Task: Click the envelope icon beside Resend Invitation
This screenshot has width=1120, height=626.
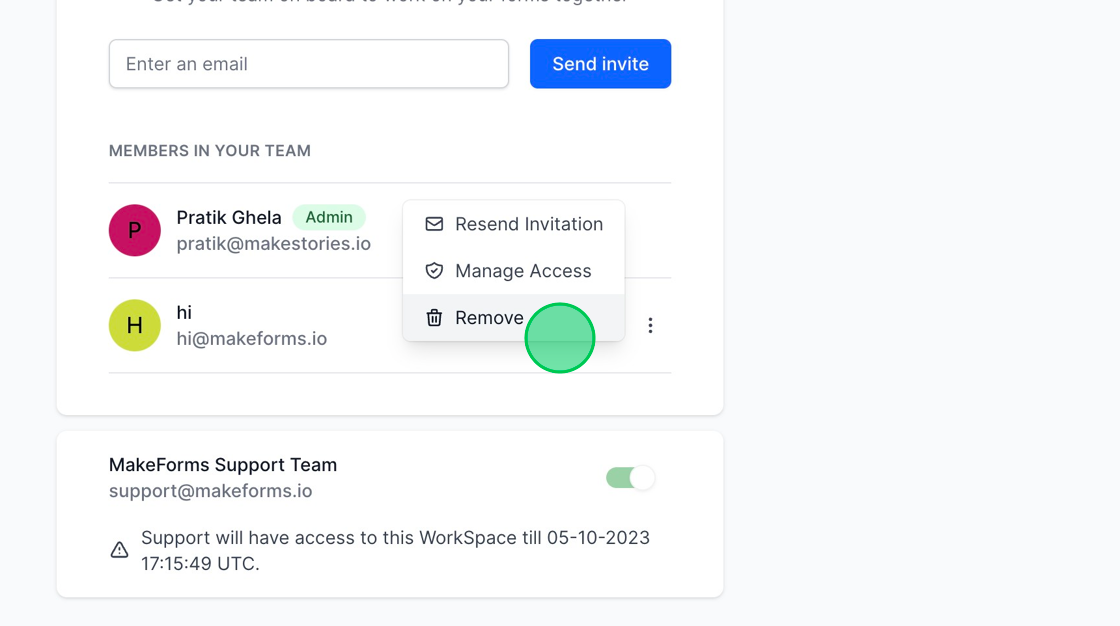Action: (434, 224)
